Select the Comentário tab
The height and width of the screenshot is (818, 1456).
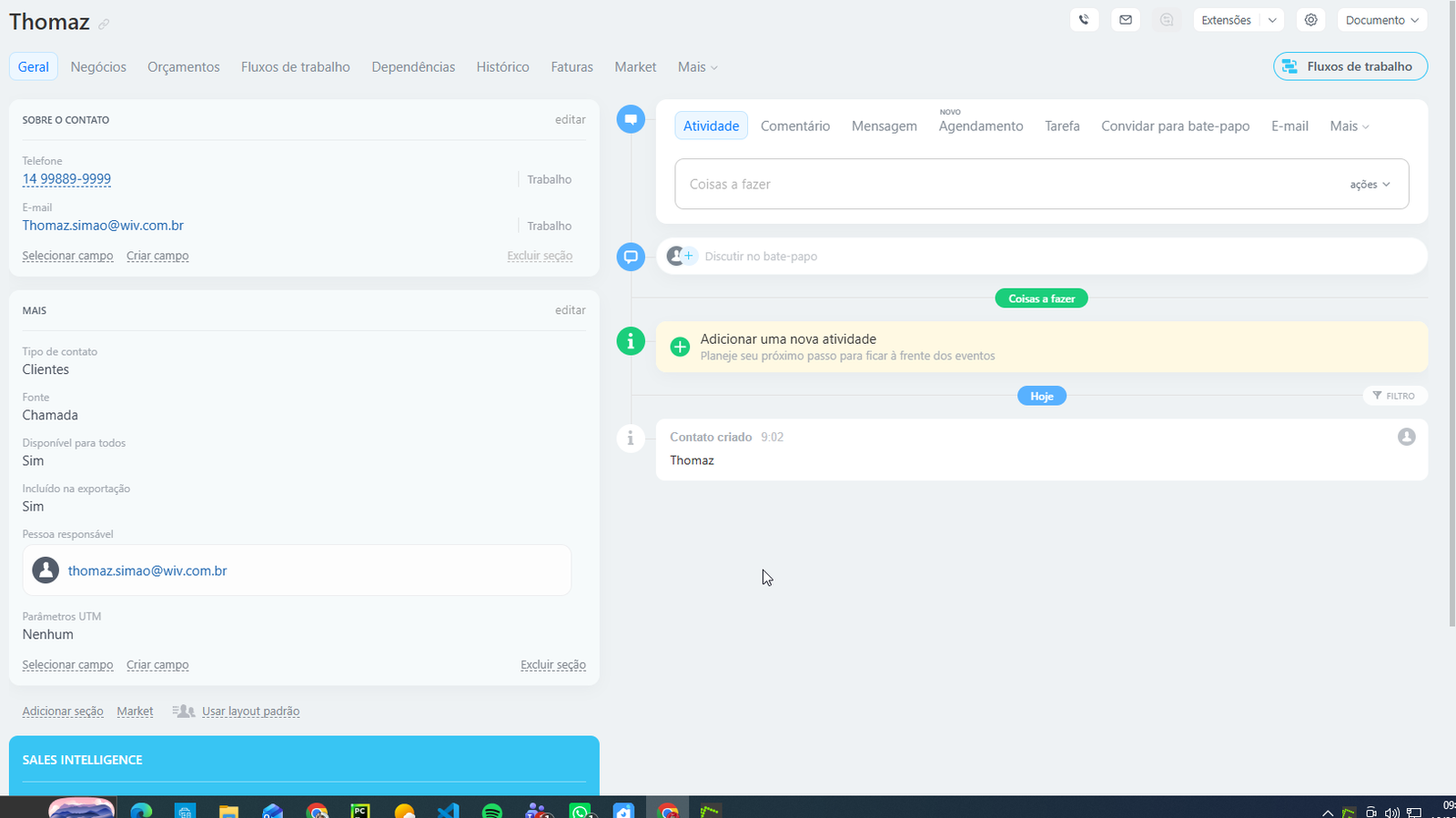pyautogui.click(x=795, y=126)
